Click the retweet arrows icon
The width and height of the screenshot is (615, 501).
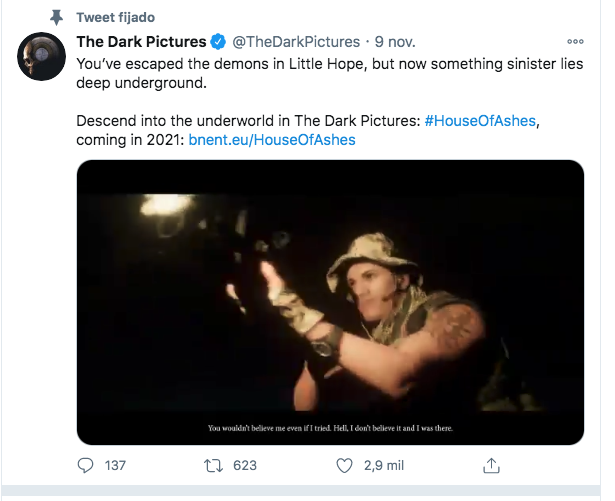click(212, 466)
